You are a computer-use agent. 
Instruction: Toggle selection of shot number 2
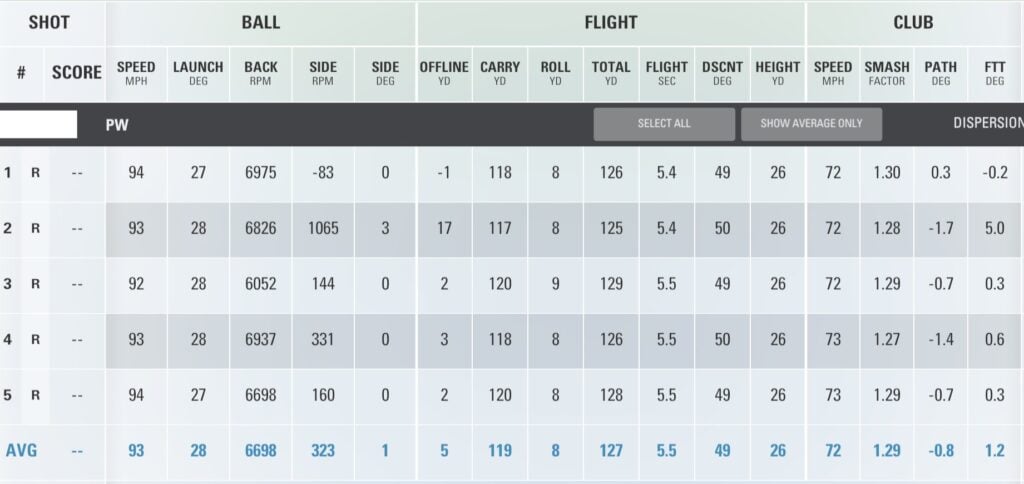tap(8, 229)
